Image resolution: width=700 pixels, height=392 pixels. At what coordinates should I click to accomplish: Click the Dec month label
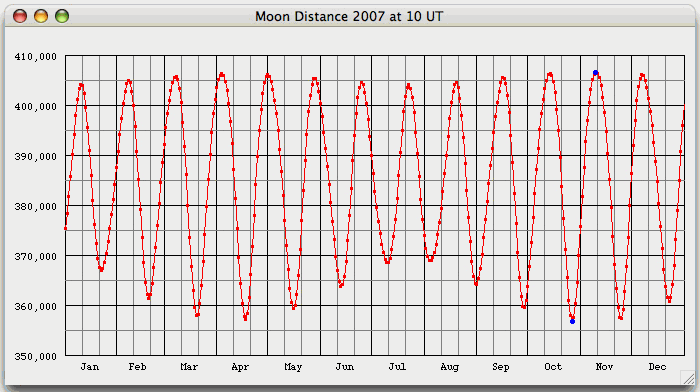pyautogui.click(x=657, y=367)
